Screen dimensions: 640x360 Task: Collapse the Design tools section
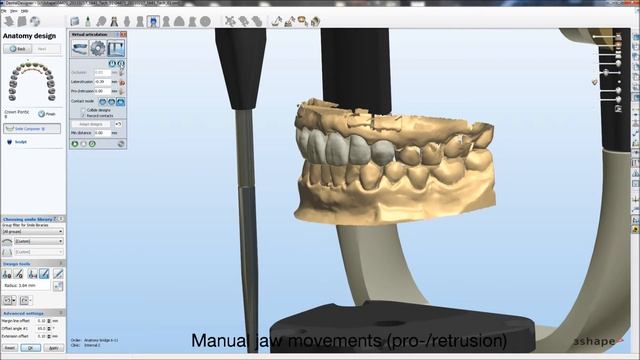point(61,263)
